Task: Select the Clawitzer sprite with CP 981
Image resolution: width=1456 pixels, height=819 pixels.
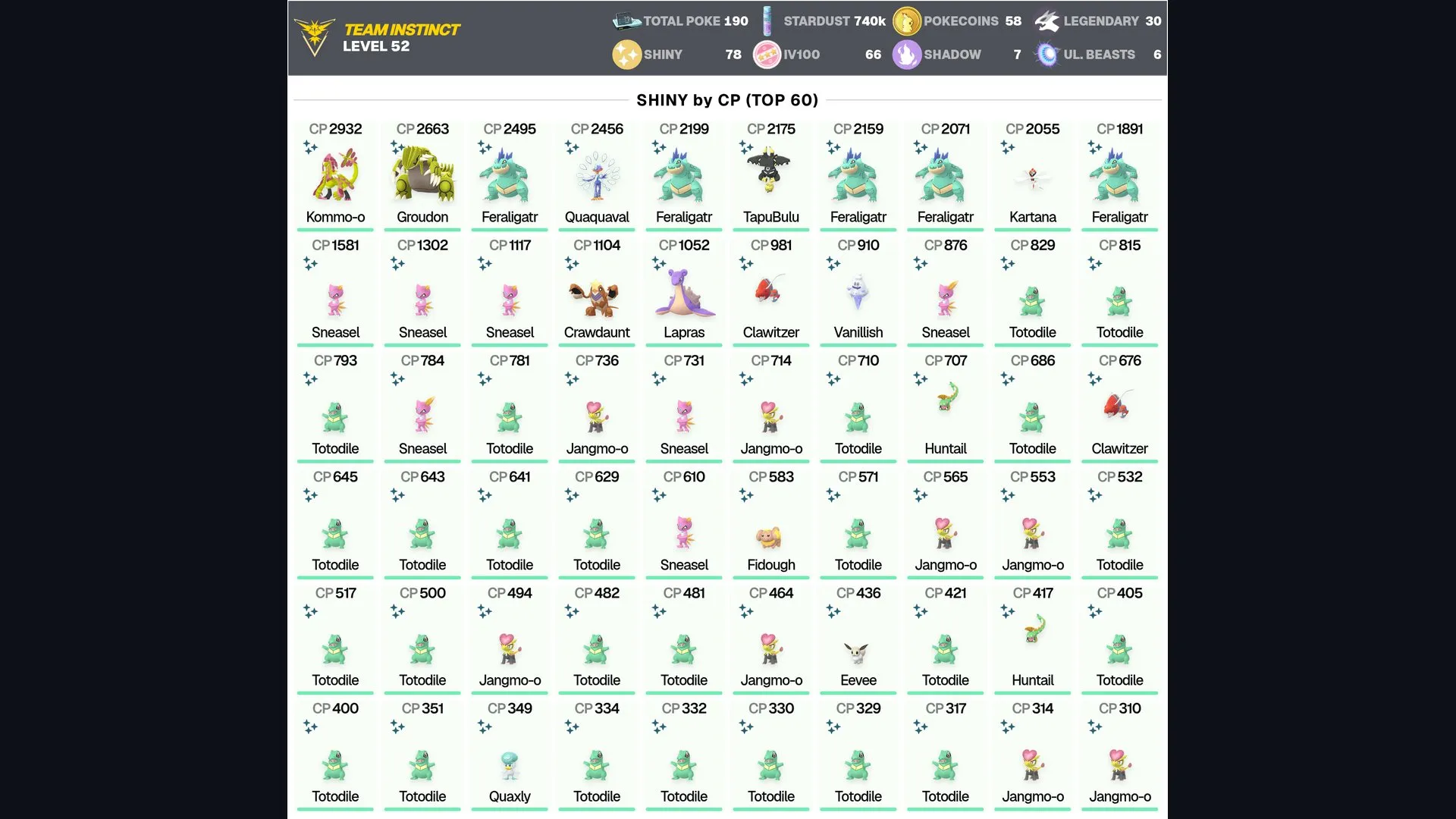Action: (770, 289)
